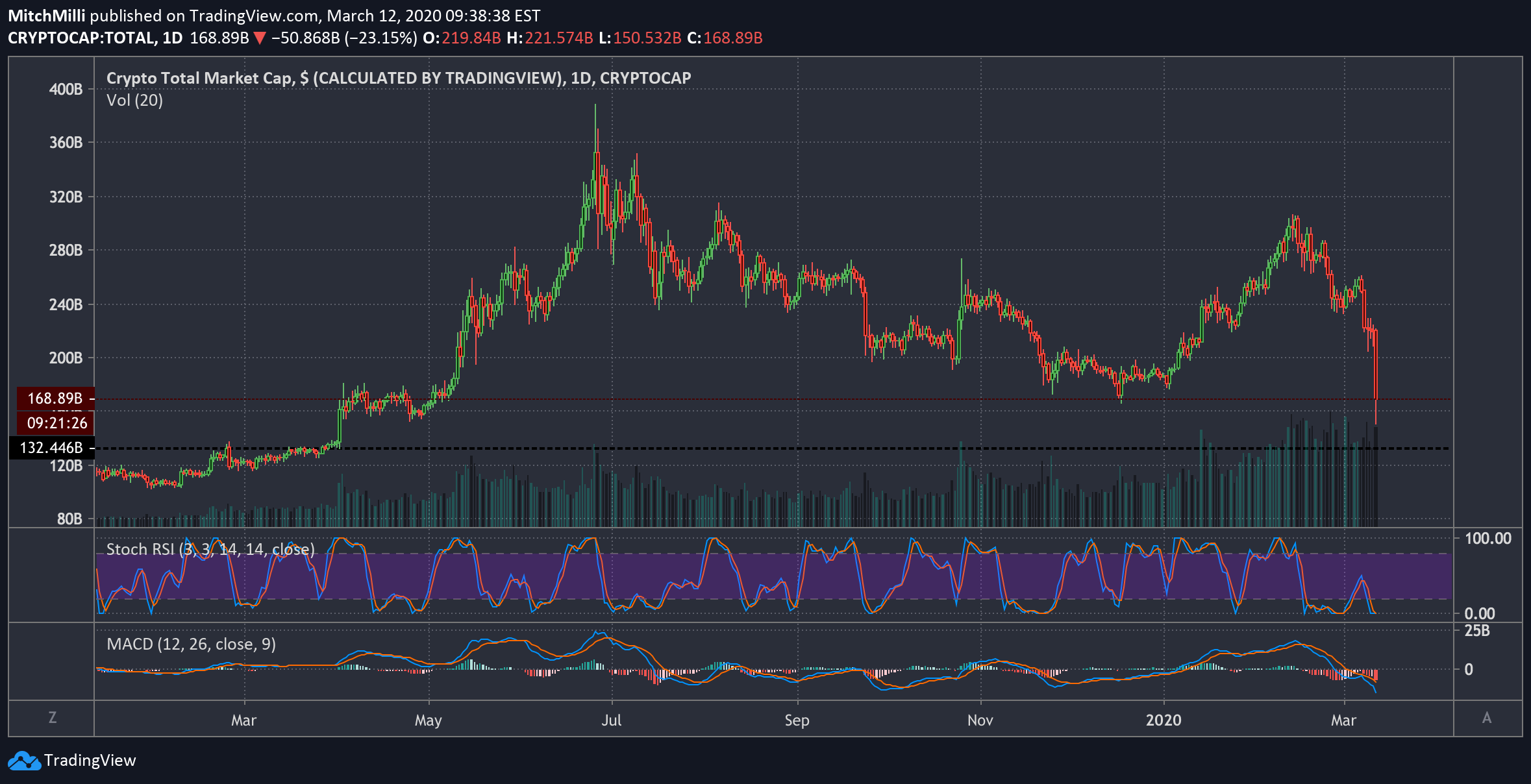Click the 168.89B current price tag
Image resolution: width=1531 pixels, height=784 pixels.
55,398
